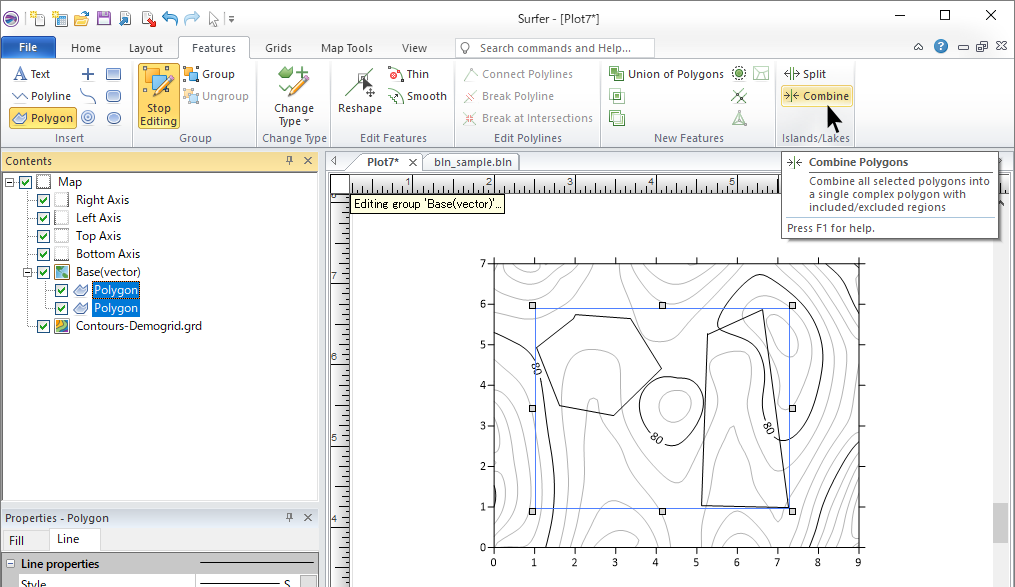This screenshot has height=587, width=1015.
Task: Undo the last action
Action: (170, 19)
